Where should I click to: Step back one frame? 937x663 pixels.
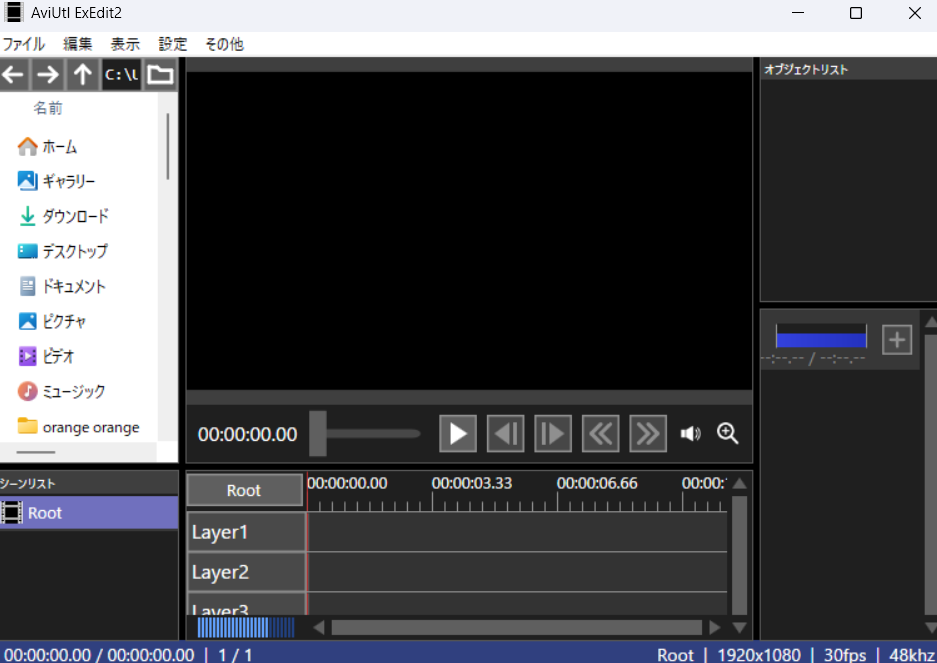[506, 433]
